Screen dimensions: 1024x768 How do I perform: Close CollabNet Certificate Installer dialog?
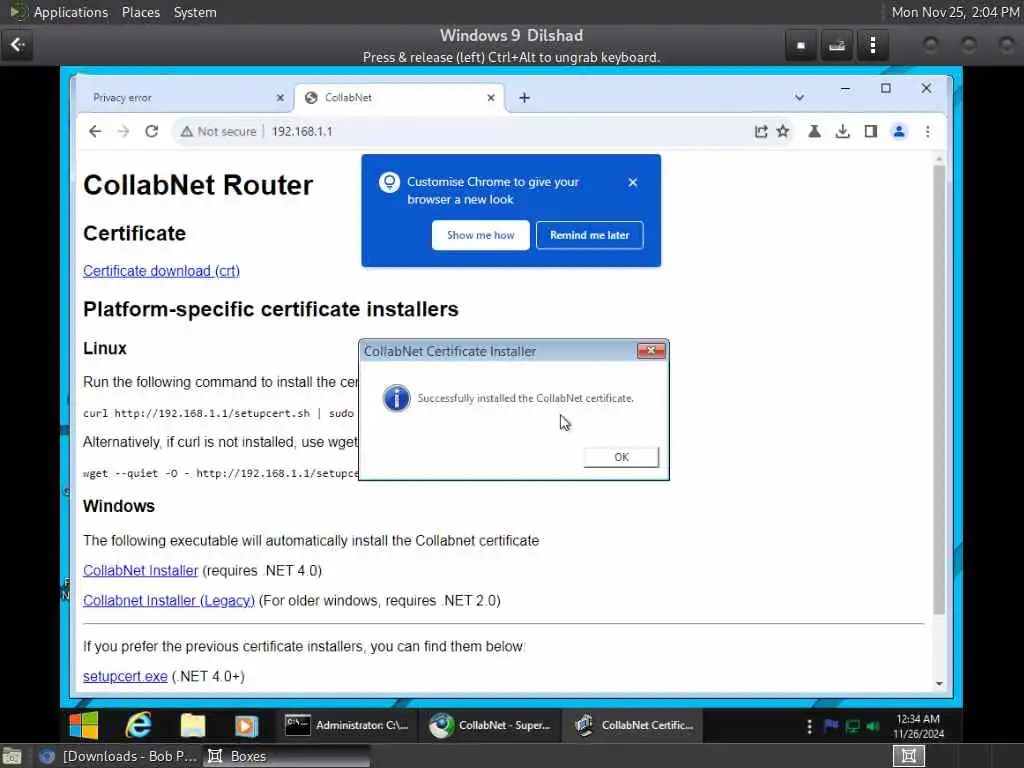pos(651,351)
